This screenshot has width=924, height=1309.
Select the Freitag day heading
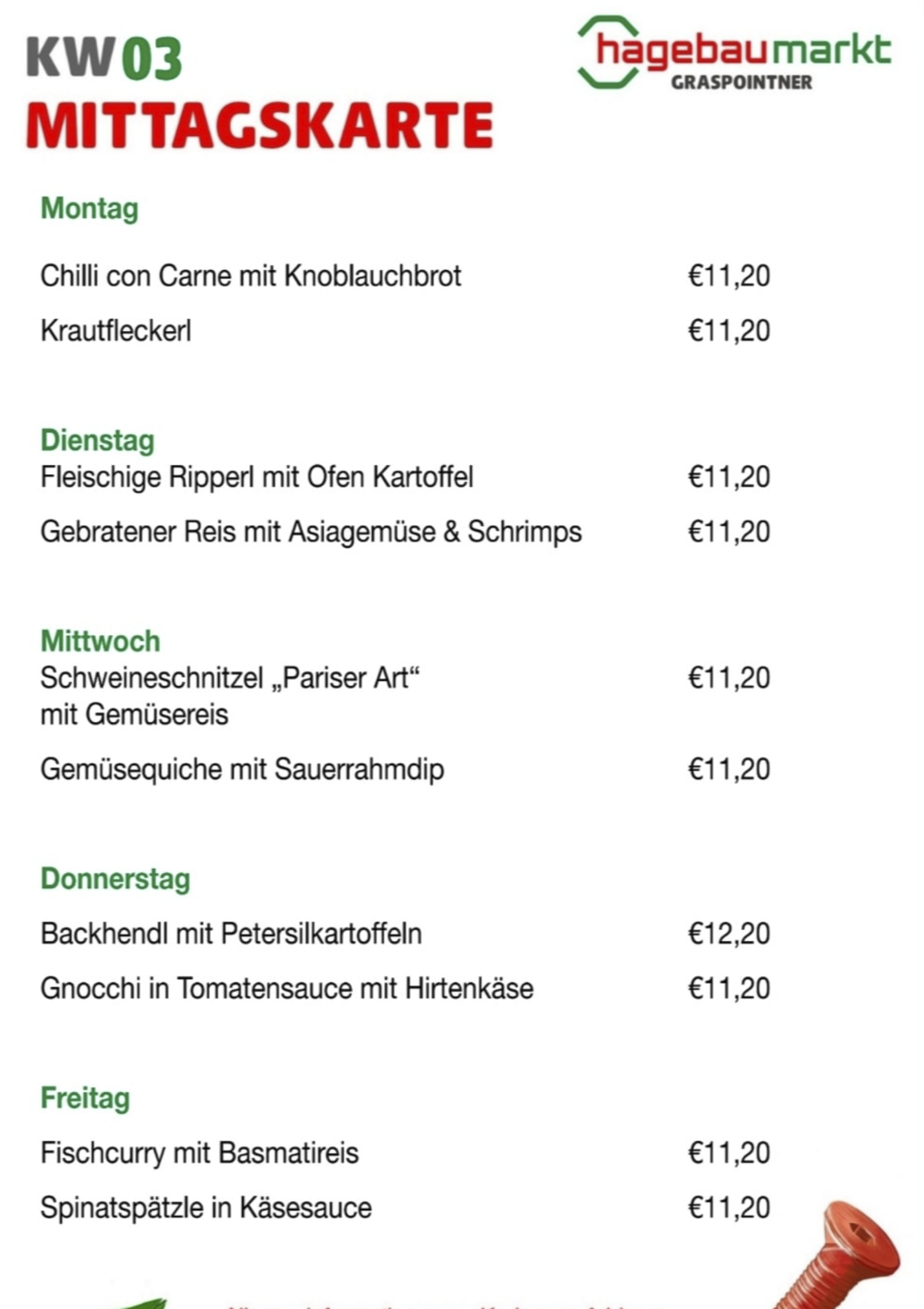click(85, 1098)
